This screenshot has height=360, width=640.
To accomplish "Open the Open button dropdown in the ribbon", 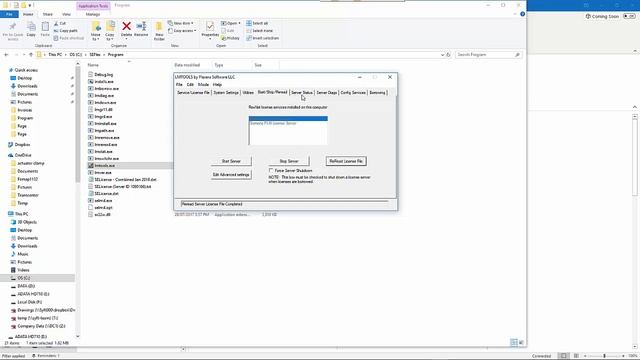I will tap(239, 23).
